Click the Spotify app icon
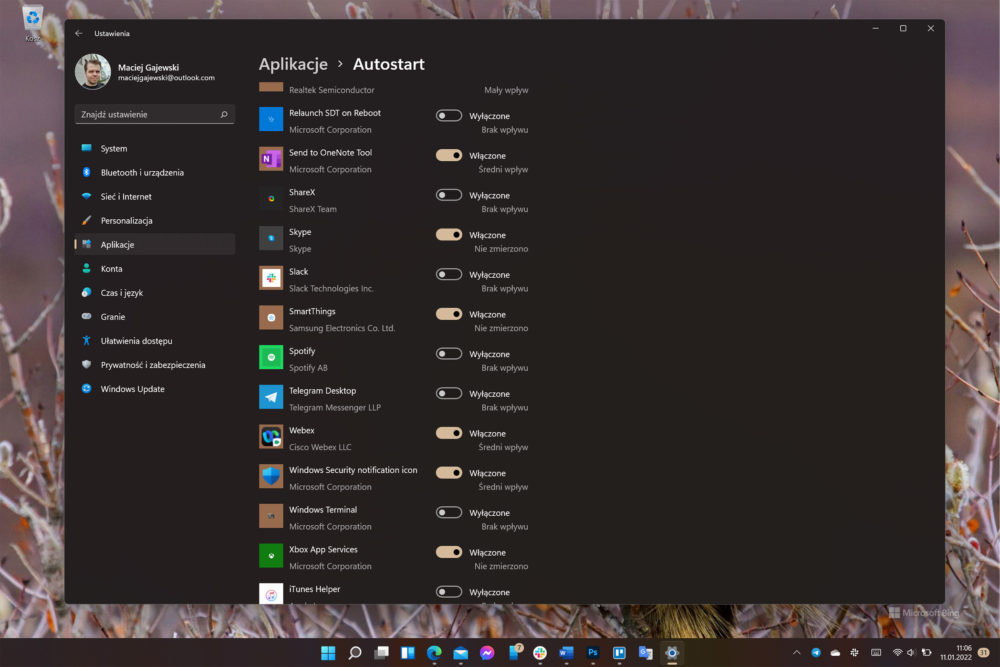The height and width of the screenshot is (667, 1000). pos(271,357)
